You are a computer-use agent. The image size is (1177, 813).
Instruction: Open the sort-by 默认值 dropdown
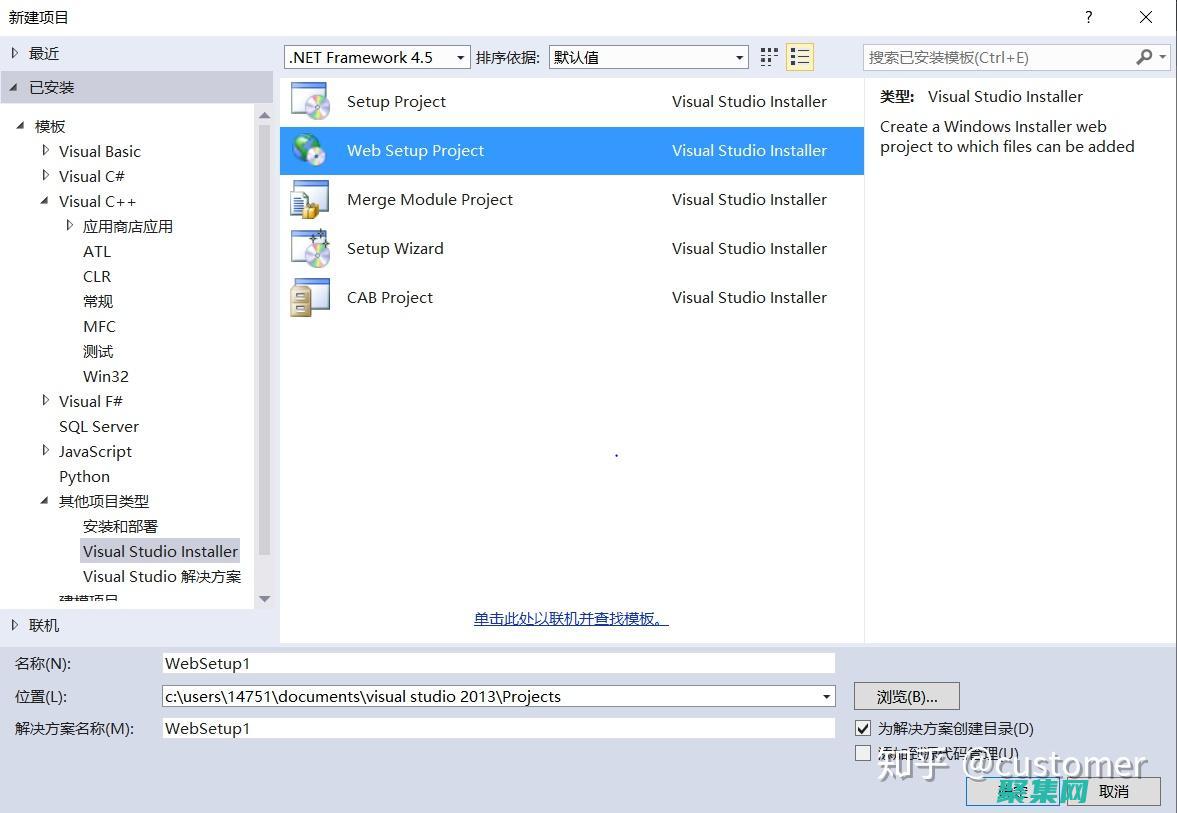click(648, 57)
